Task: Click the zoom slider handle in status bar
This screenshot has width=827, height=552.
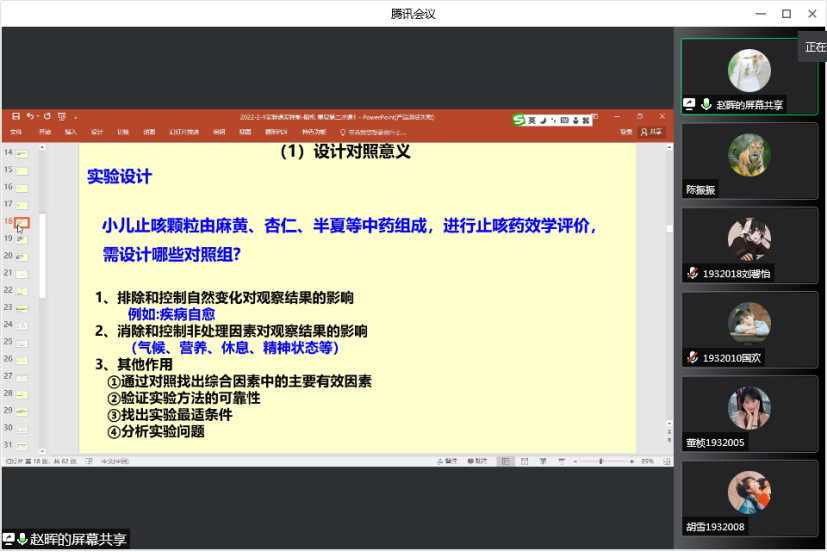Action: [x=601, y=461]
